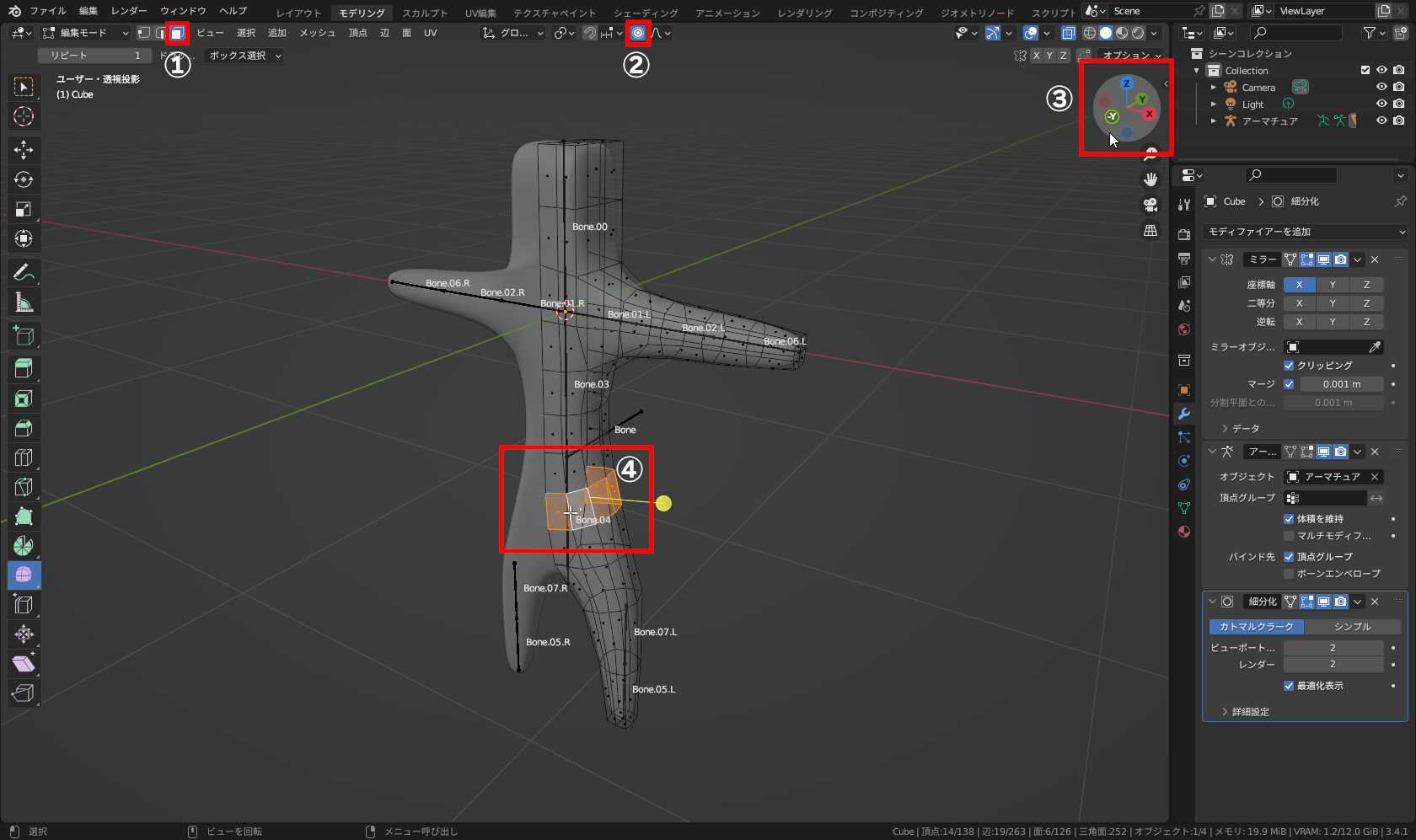Open the メッシュ menu
The width and height of the screenshot is (1416, 840).
(x=317, y=33)
